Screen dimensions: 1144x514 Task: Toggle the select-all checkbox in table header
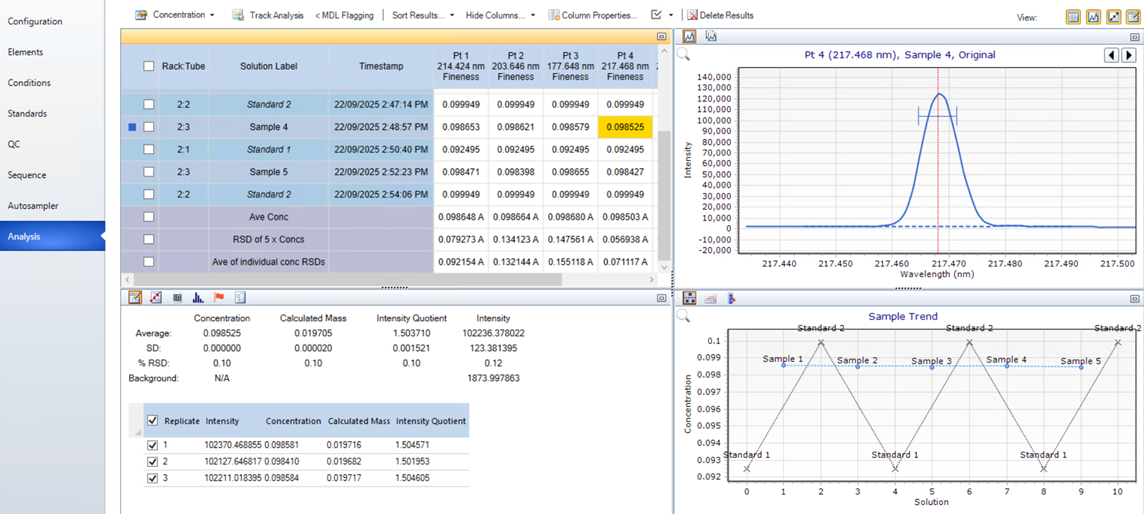149,66
